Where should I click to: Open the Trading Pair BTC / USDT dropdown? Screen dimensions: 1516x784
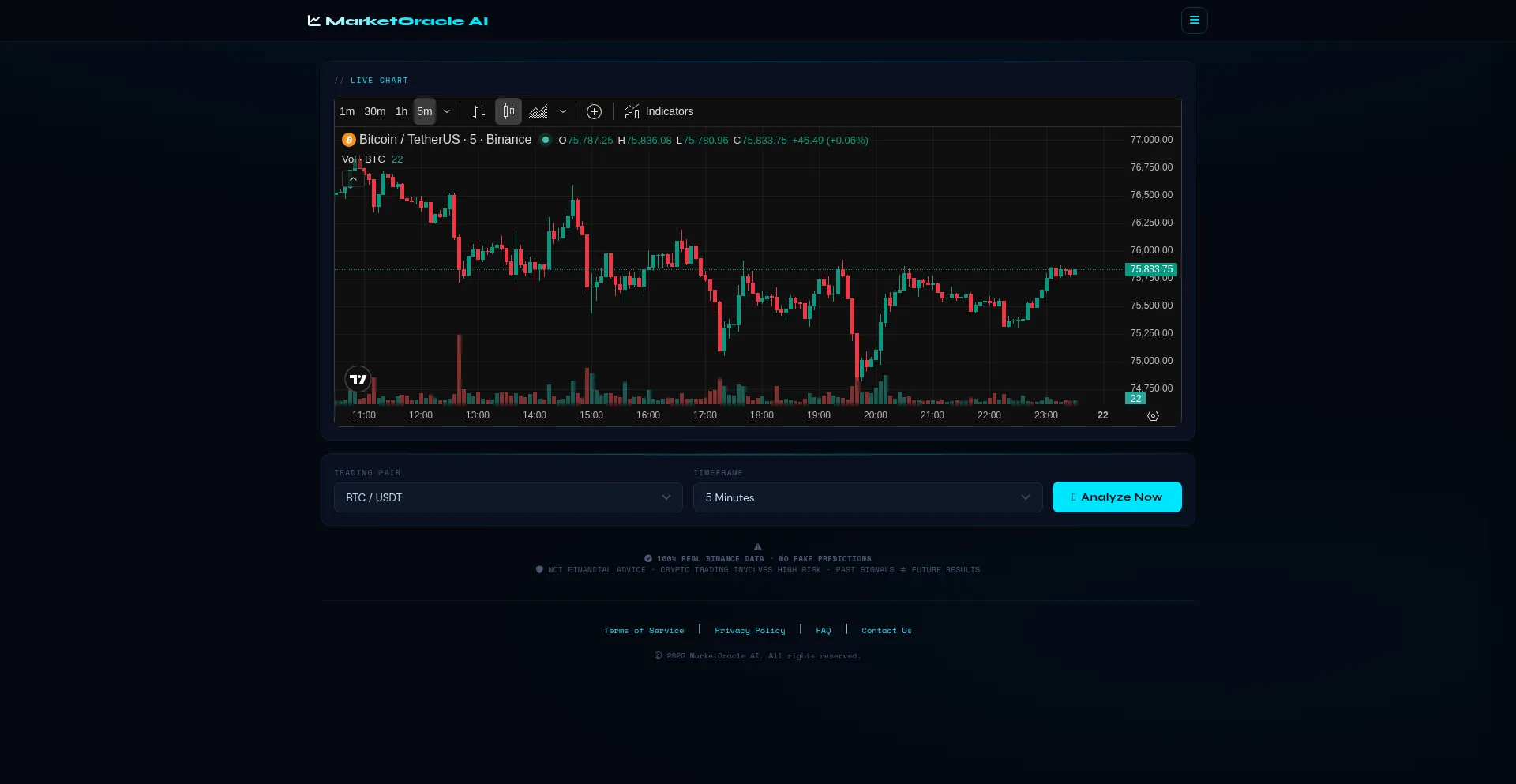(508, 497)
